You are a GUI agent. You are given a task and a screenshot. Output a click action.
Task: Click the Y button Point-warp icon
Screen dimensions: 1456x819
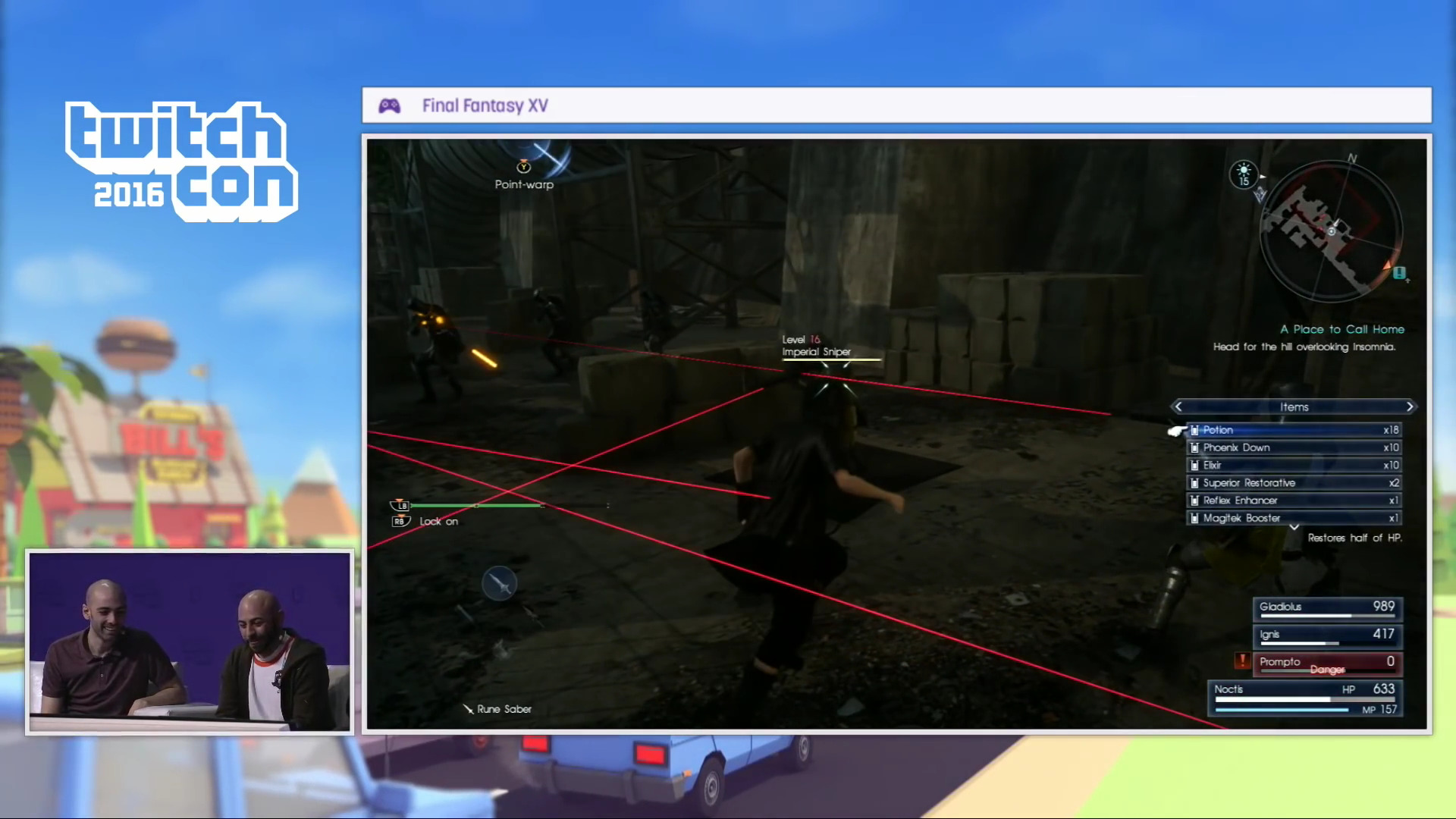point(523,166)
